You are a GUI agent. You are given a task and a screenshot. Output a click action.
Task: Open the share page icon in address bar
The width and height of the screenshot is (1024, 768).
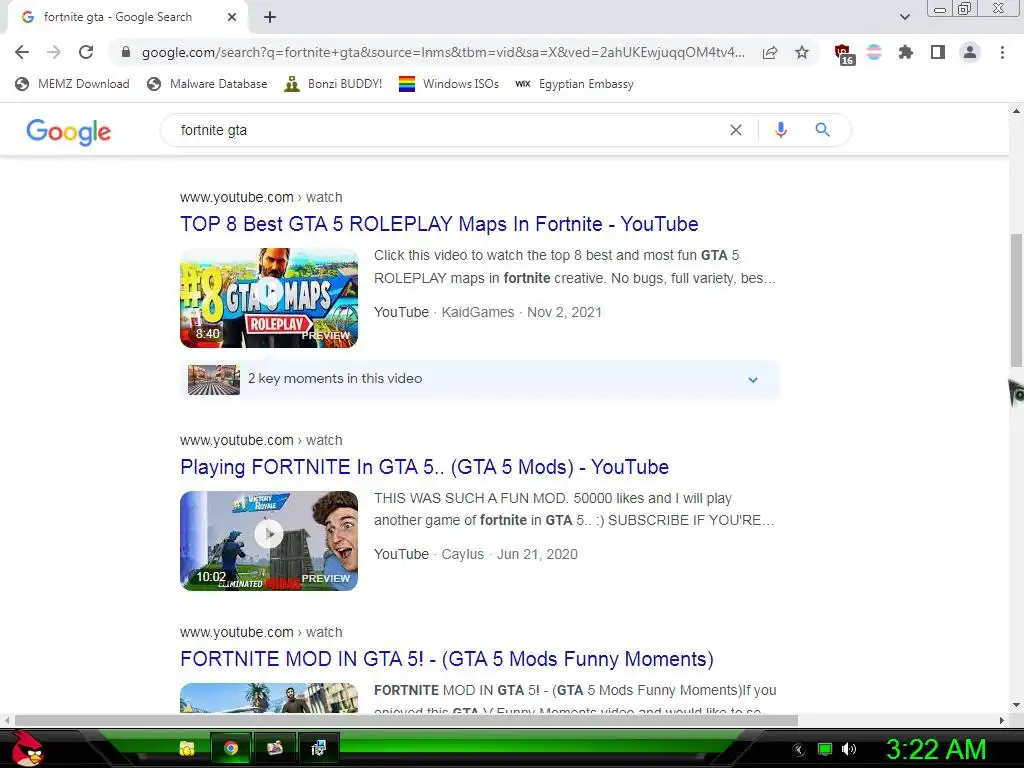coord(770,52)
